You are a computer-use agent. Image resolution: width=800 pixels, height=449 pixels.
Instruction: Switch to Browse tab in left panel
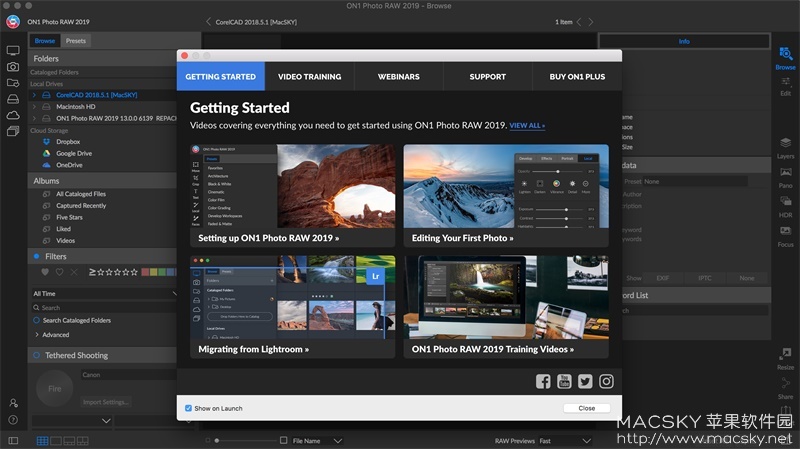tap(45, 41)
